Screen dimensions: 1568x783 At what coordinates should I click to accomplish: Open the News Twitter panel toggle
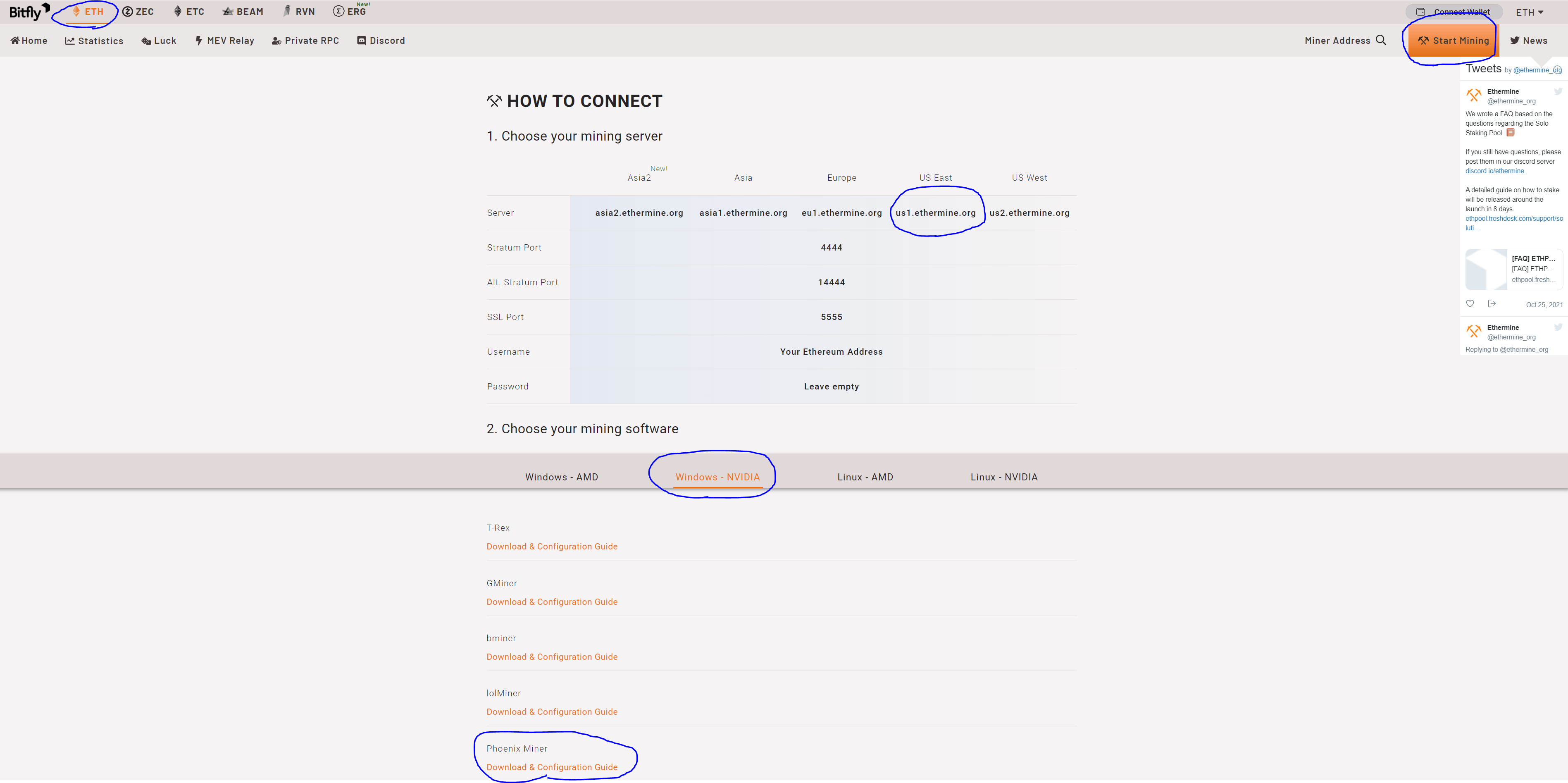[1528, 41]
